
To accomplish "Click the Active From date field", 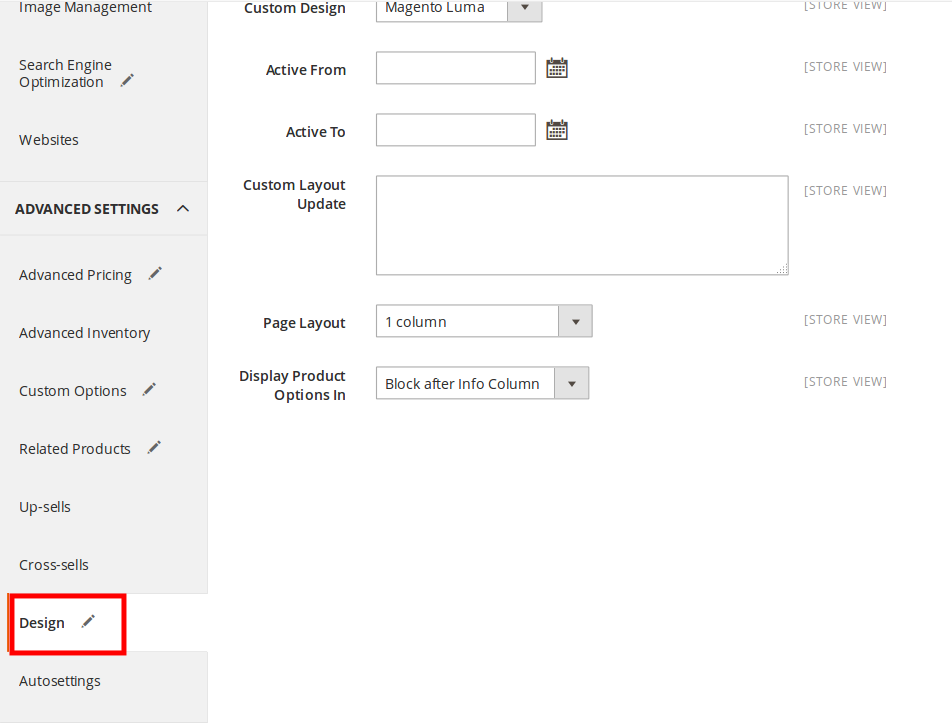I will click(455, 68).
